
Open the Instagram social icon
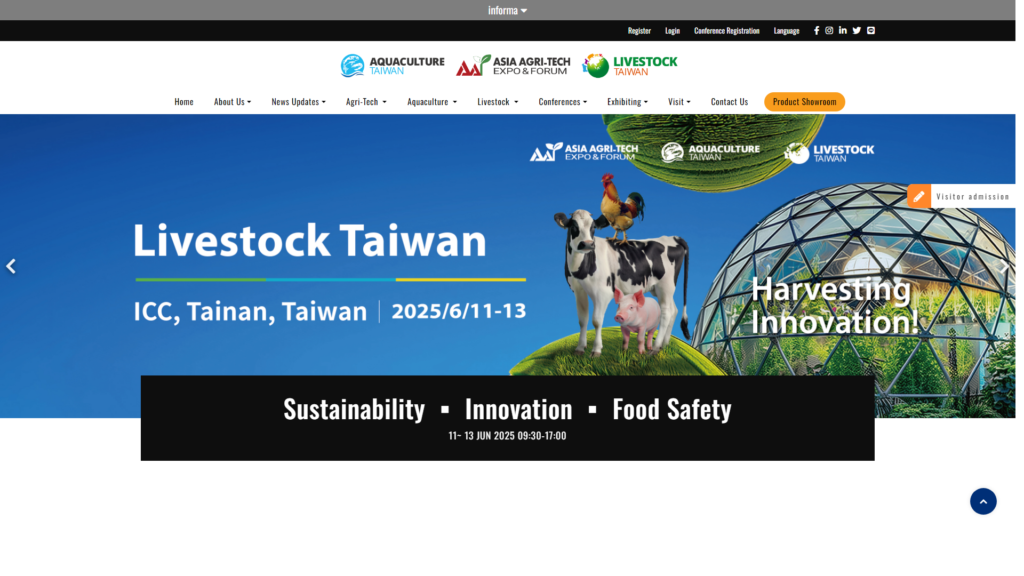pos(829,31)
